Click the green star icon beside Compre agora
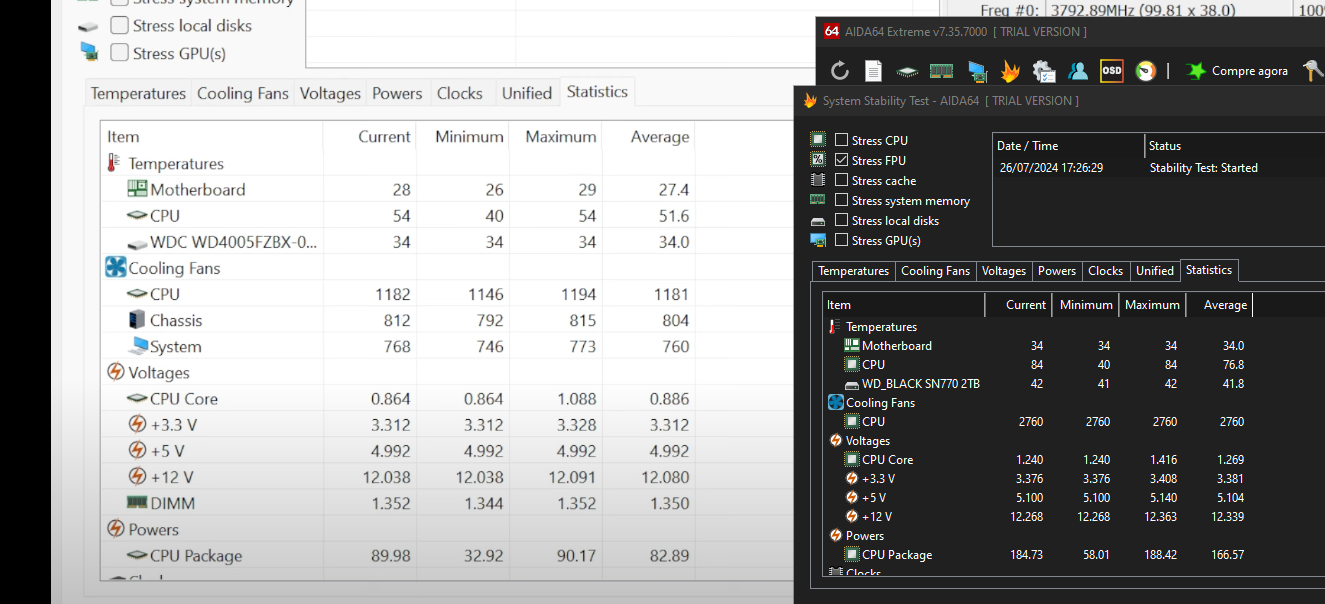 (1195, 71)
